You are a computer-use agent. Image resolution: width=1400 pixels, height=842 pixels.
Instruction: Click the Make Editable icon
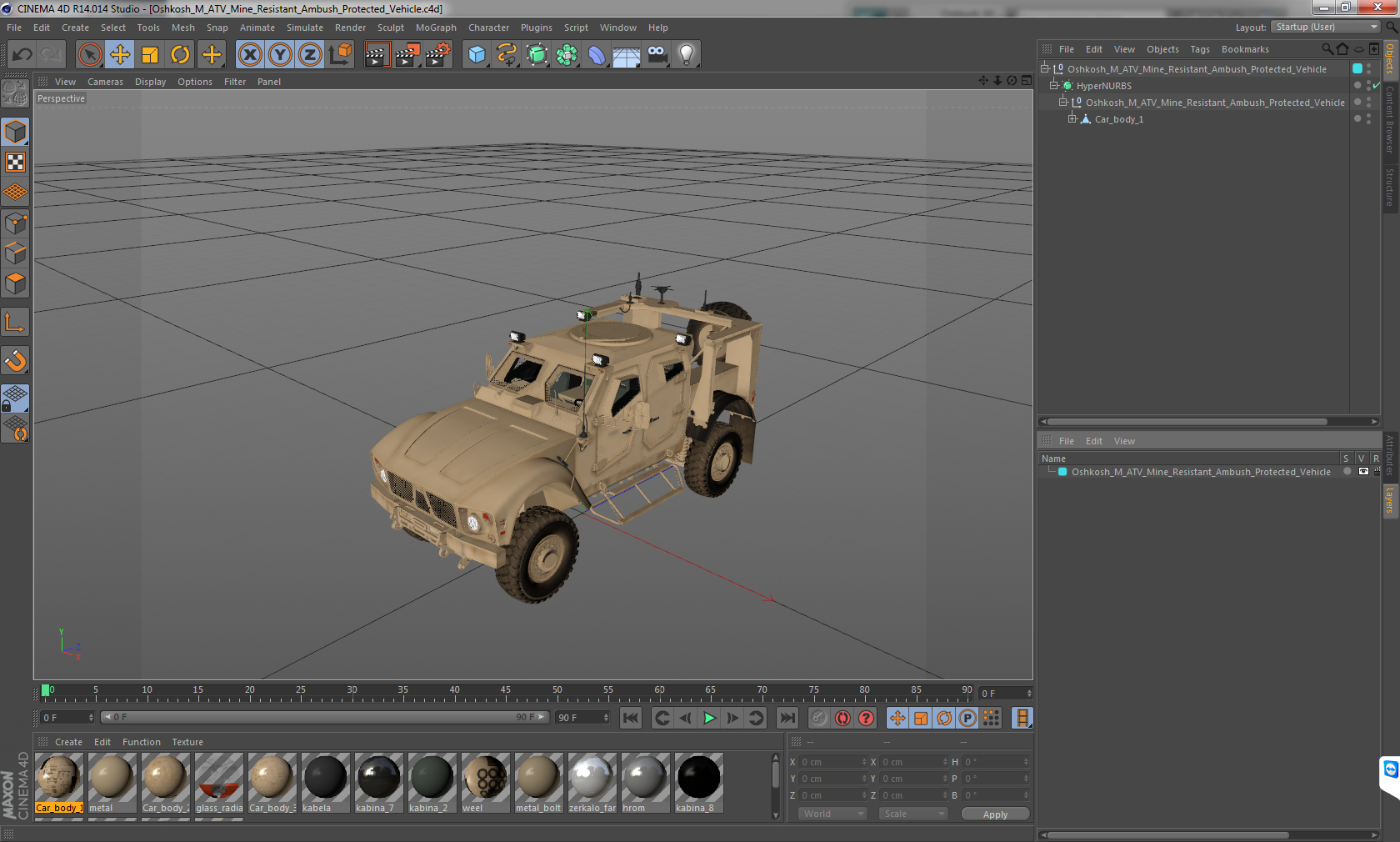tap(15, 93)
